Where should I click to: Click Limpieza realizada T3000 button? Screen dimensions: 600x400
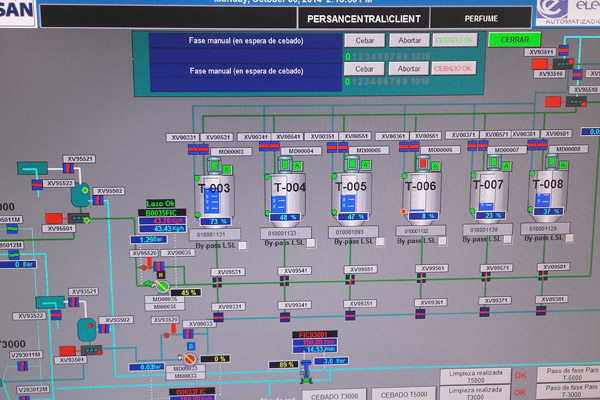[x=475, y=393]
